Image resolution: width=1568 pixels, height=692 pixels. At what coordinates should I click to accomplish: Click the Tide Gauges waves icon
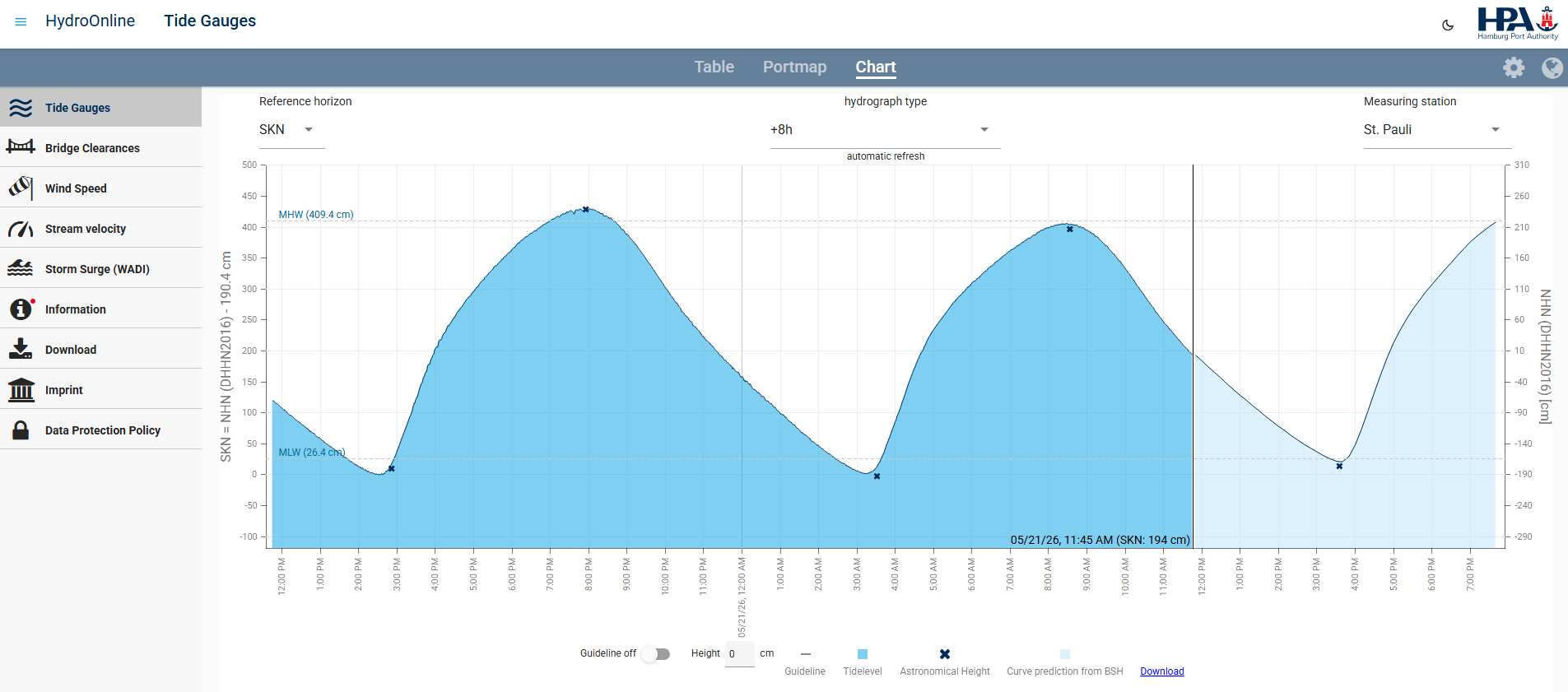click(x=21, y=108)
